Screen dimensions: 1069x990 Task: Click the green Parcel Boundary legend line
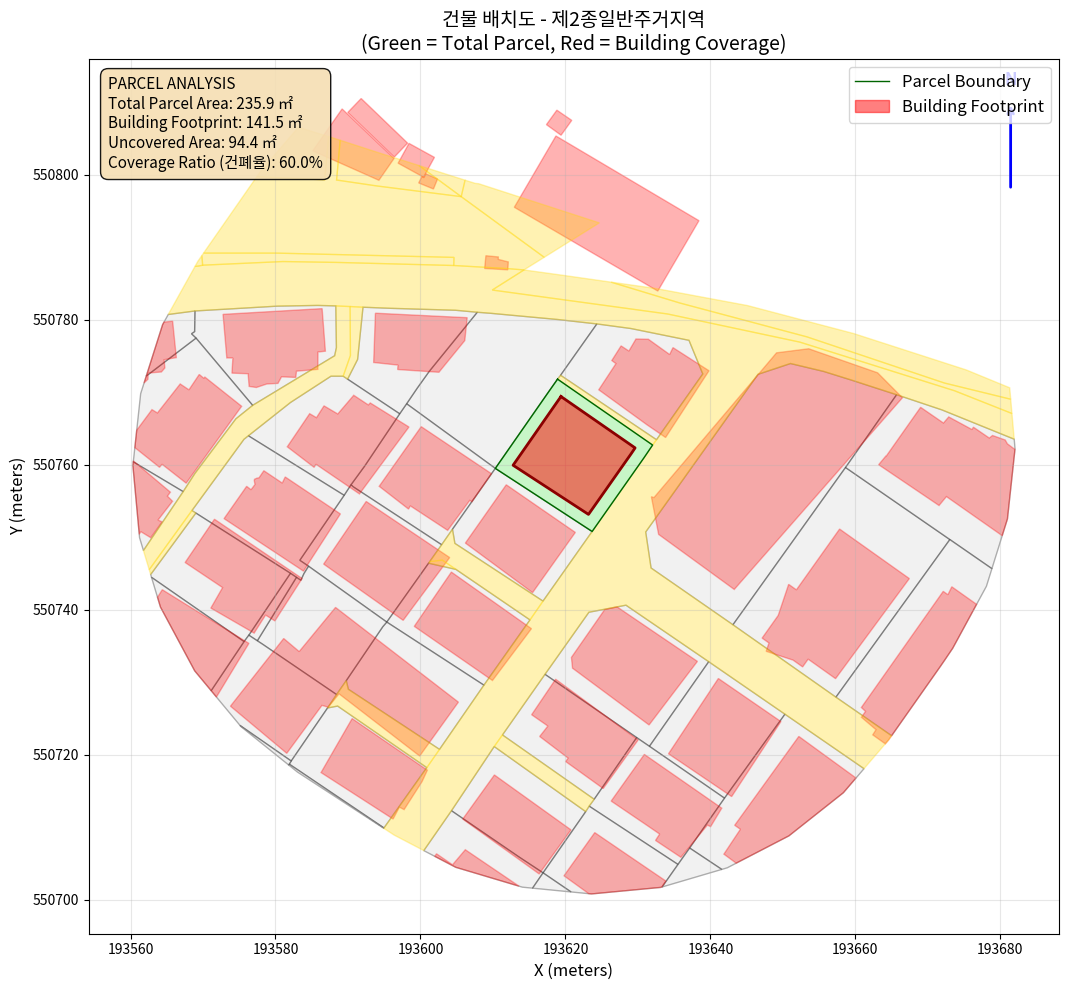(872, 81)
